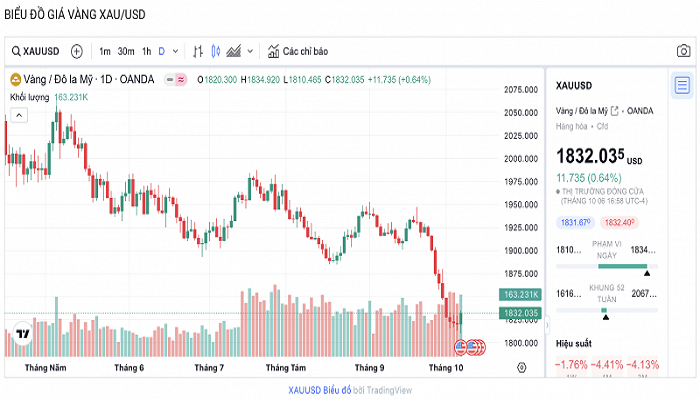Viewport: 700px width, 400px height.
Task: Open the Fibonacci drawing tool icon
Action: pos(198,51)
